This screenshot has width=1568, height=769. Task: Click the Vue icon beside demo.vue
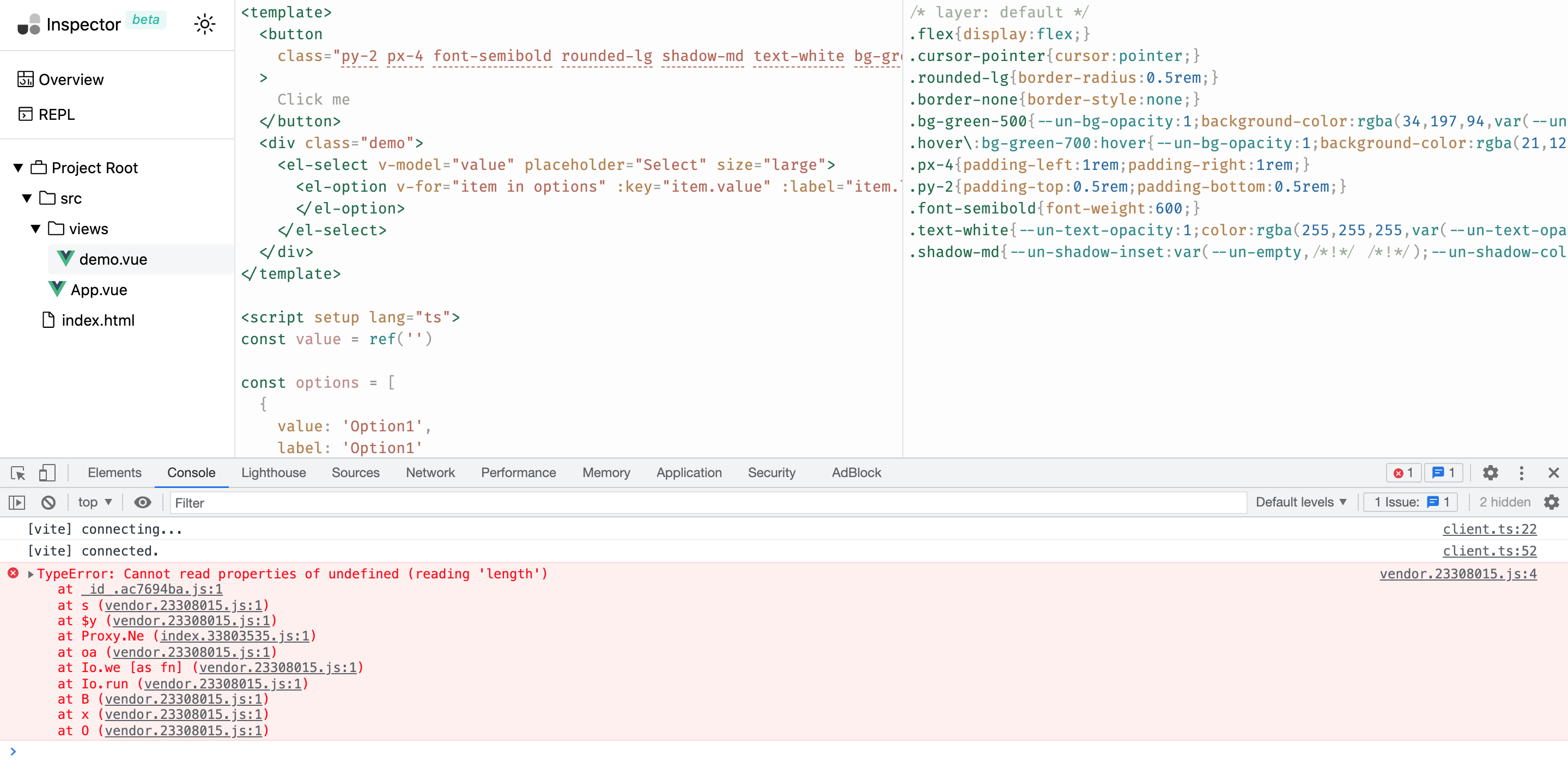point(65,259)
